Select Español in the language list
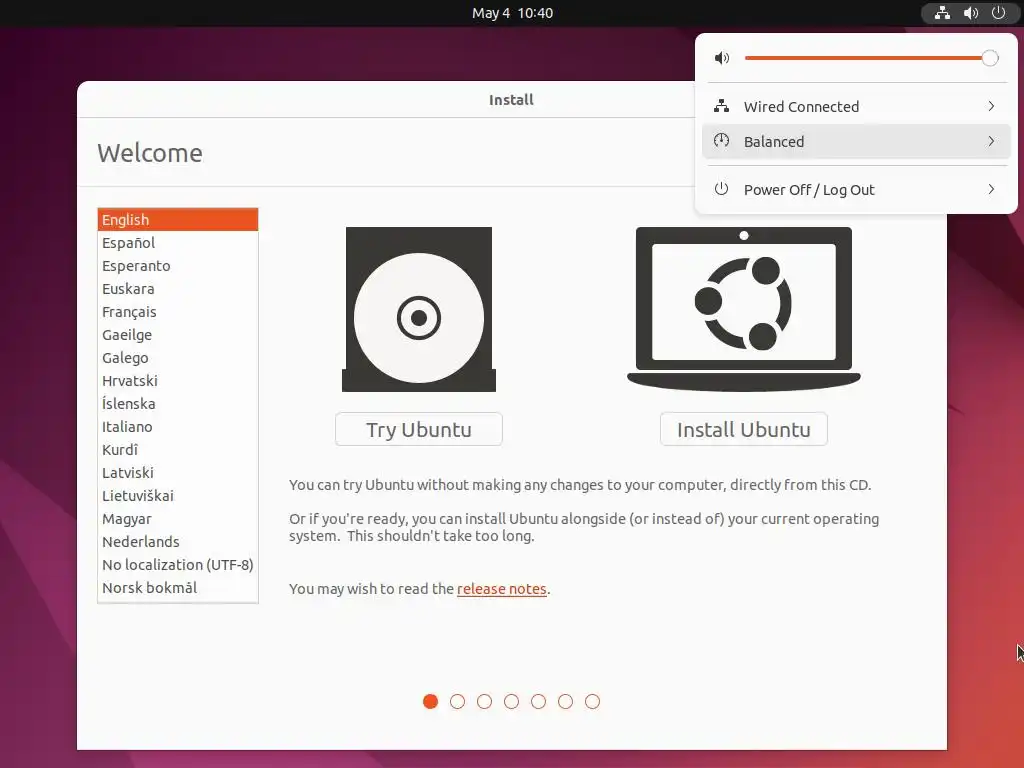This screenshot has height=768, width=1024. pyautogui.click(x=178, y=243)
